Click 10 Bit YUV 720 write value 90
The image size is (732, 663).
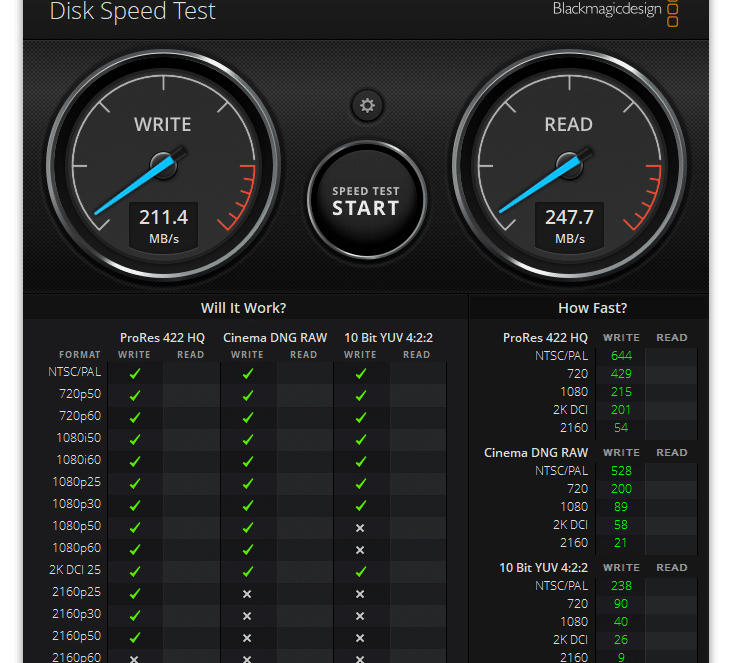621,604
